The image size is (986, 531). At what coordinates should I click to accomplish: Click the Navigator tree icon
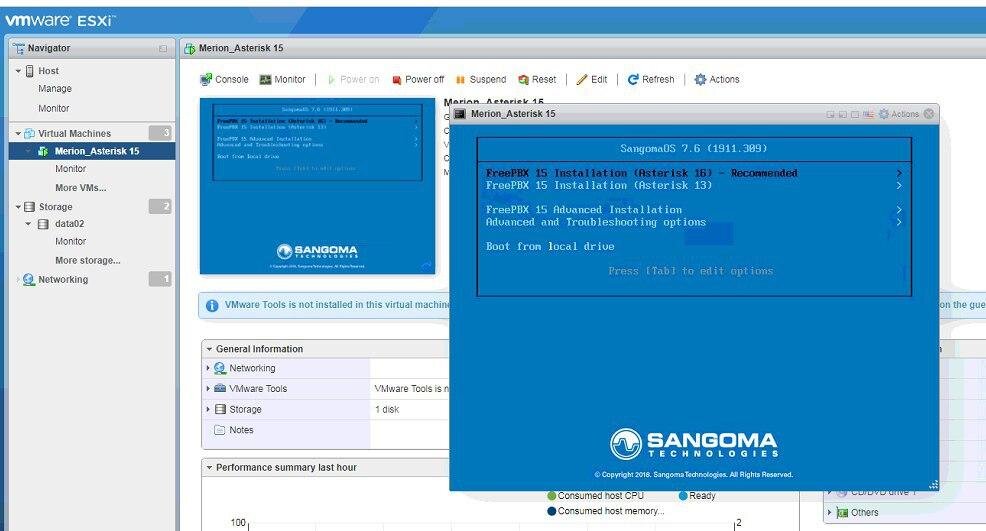click(x=18, y=48)
